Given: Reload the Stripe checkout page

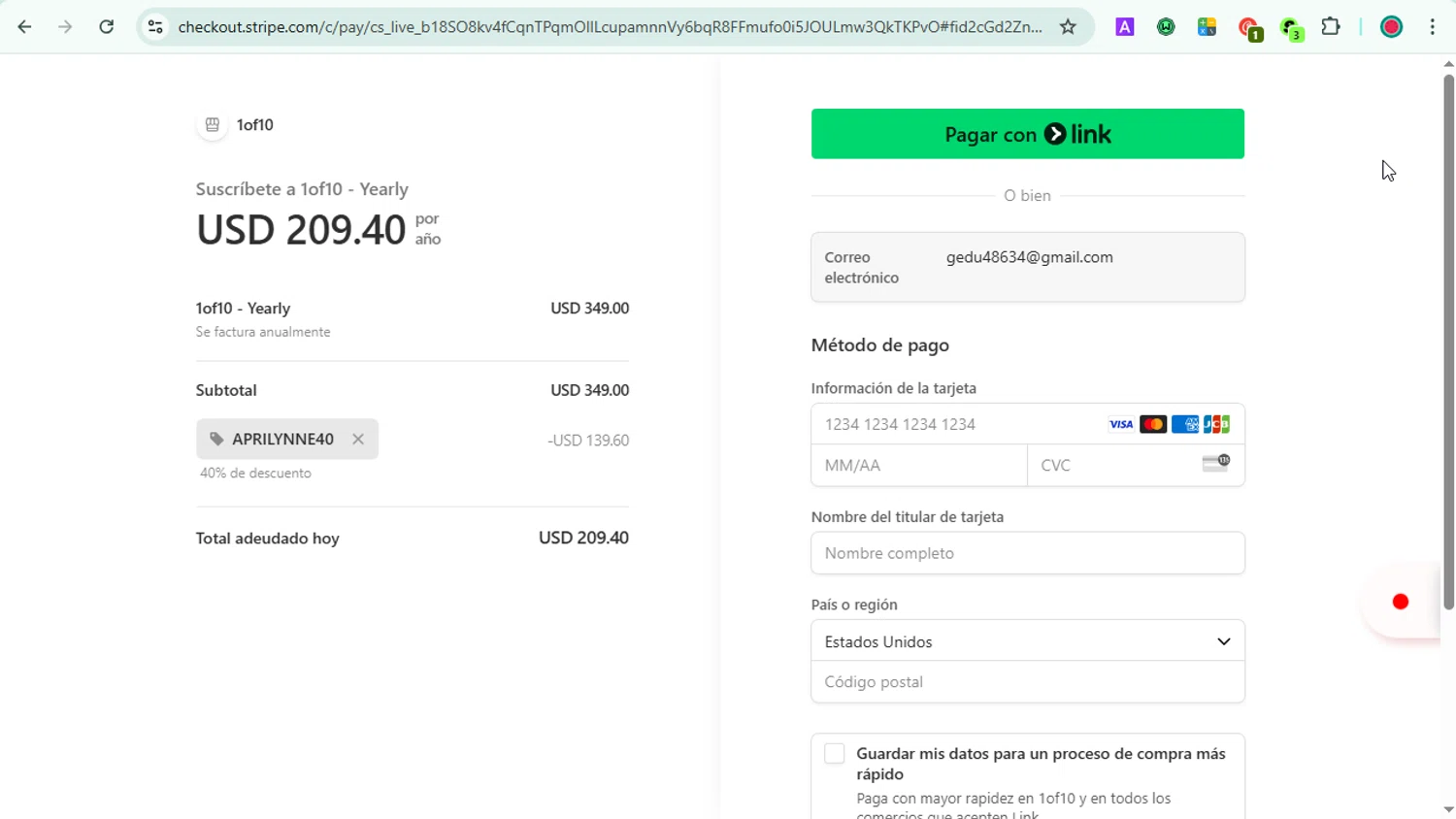Looking at the screenshot, I should (x=107, y=27).
